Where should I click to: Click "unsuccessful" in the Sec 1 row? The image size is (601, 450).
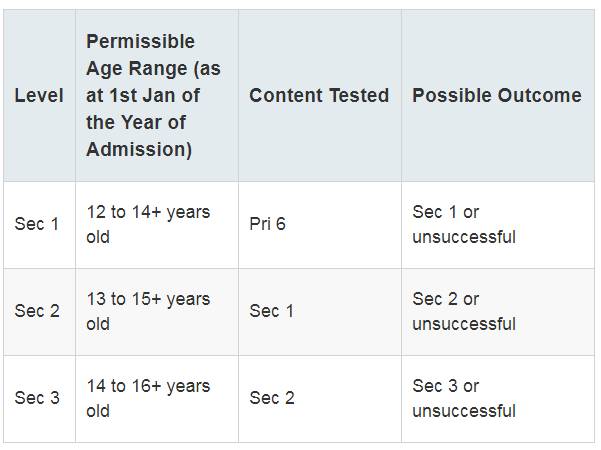pyautogui.click(x=464, y=237)
